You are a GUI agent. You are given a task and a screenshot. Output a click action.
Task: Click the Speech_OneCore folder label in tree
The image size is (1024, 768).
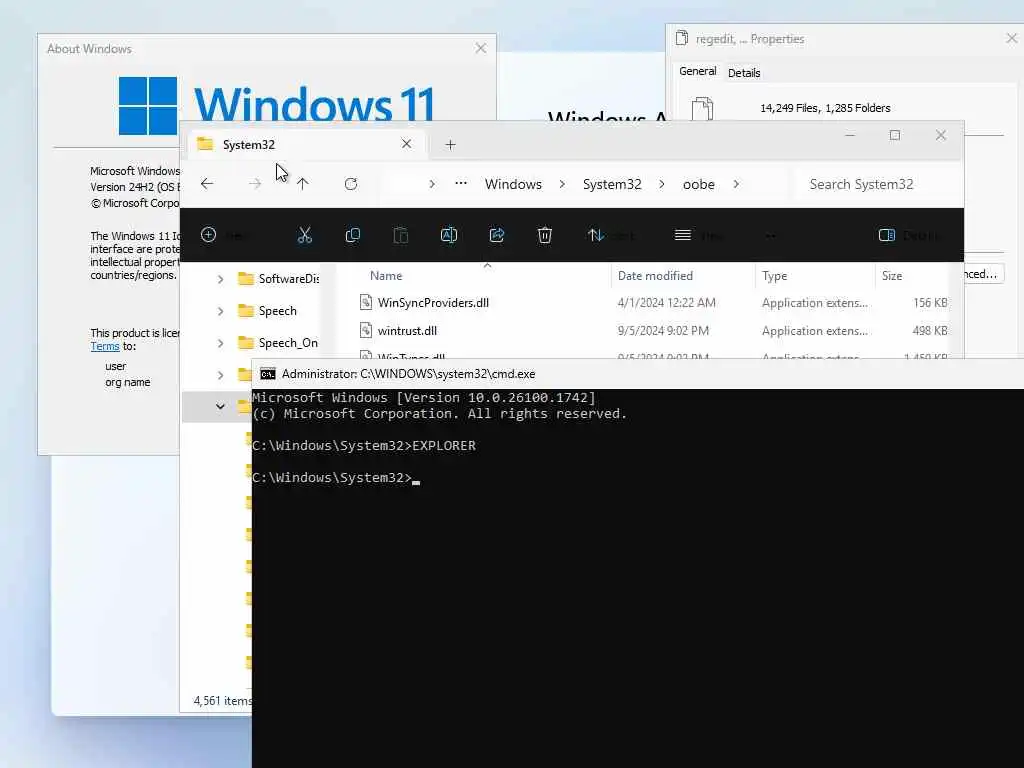click(288, 343)
